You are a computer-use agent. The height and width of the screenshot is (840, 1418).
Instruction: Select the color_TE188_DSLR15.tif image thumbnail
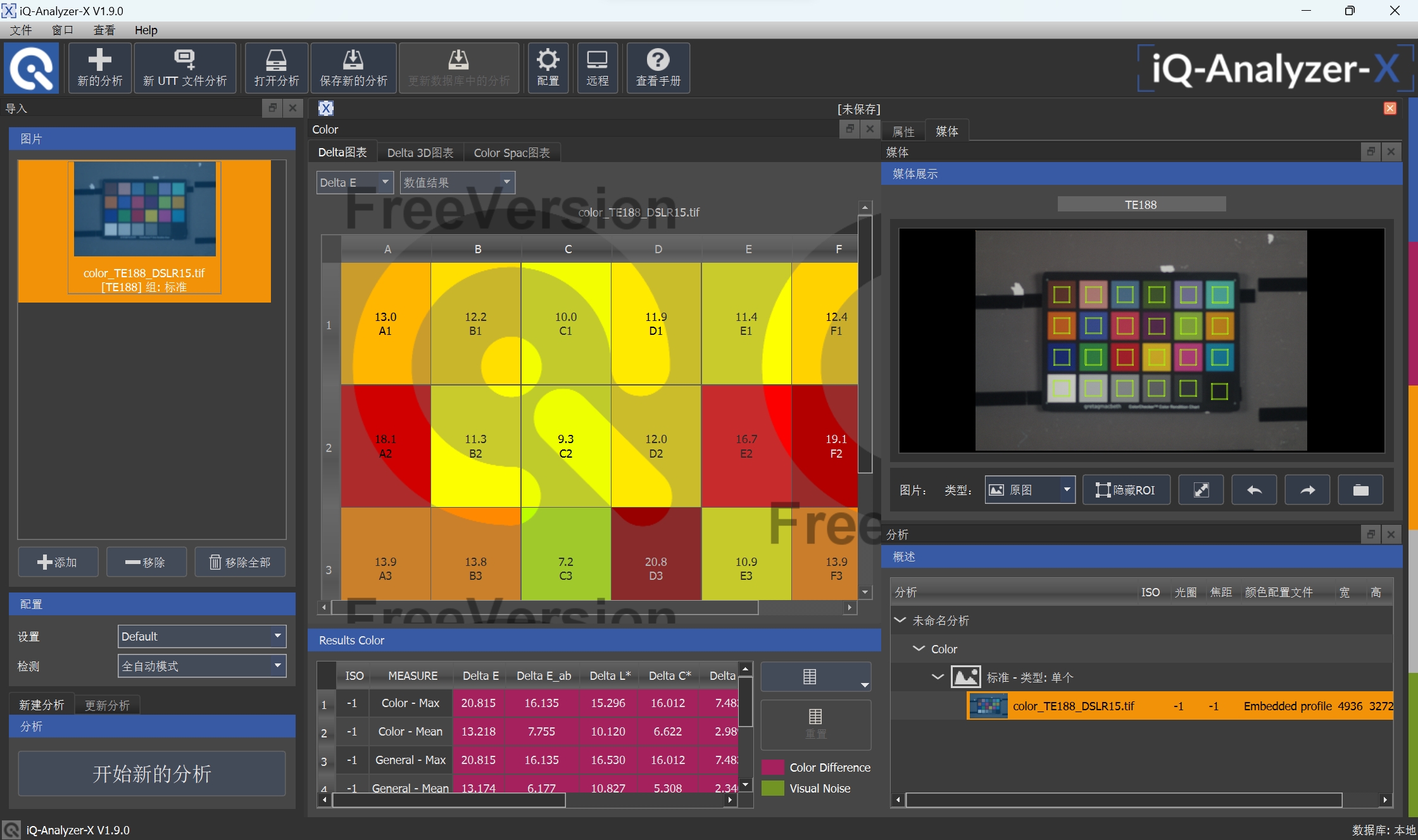145,227
